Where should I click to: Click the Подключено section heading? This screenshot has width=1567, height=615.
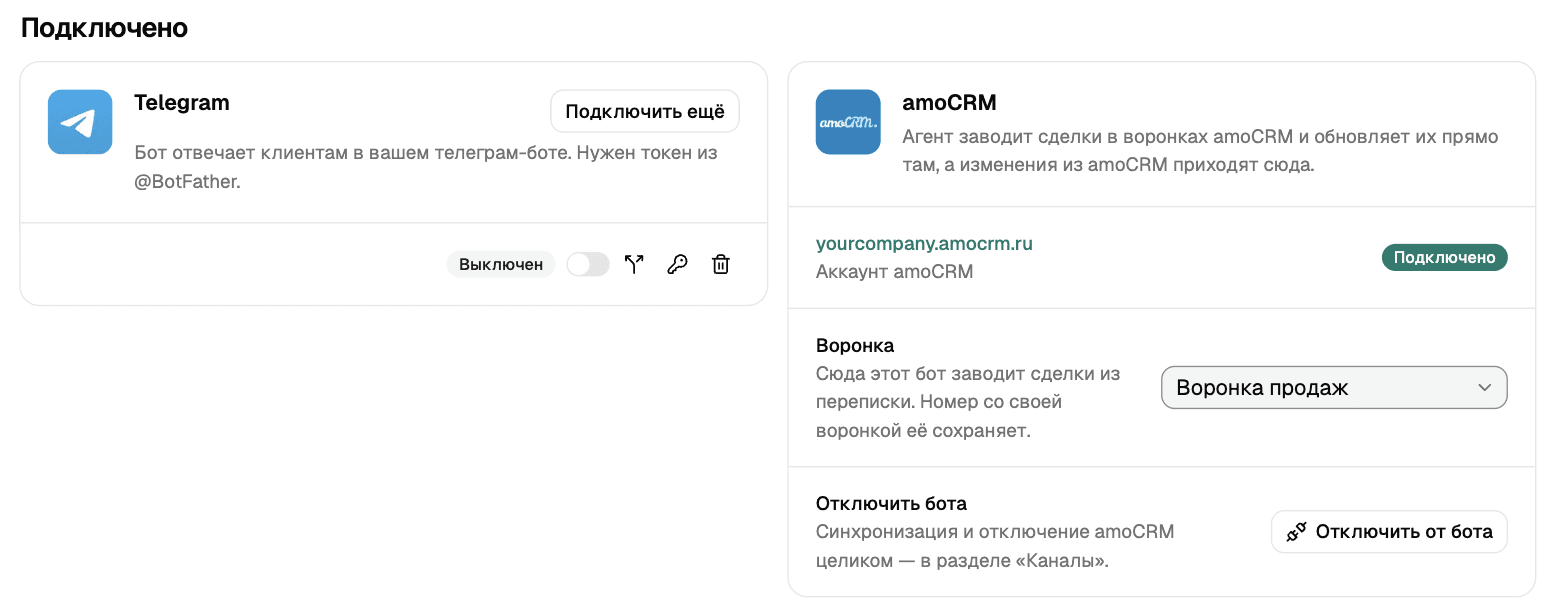click(104, 28)
